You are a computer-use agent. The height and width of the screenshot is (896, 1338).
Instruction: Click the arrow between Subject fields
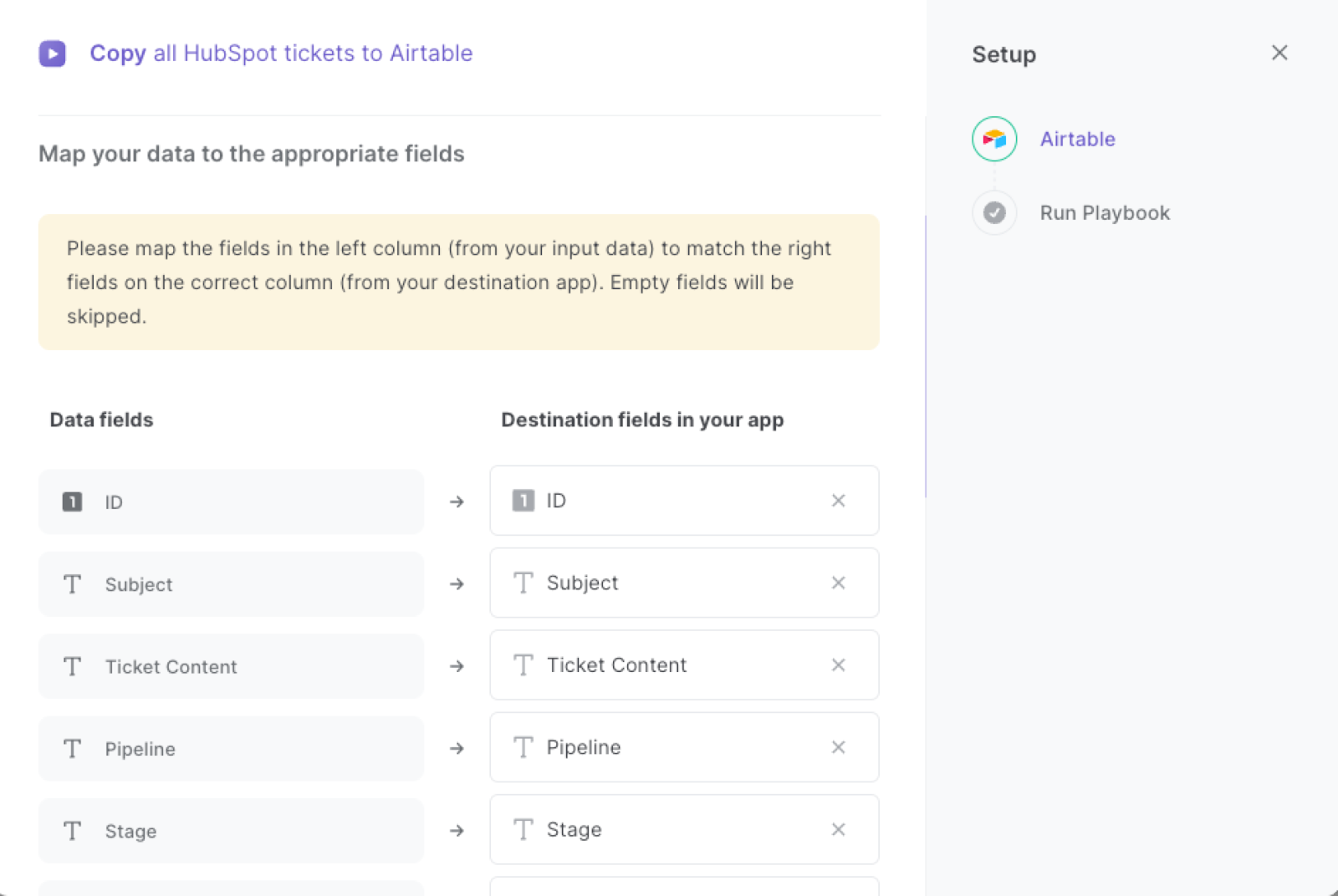click(x=457, y=583)
